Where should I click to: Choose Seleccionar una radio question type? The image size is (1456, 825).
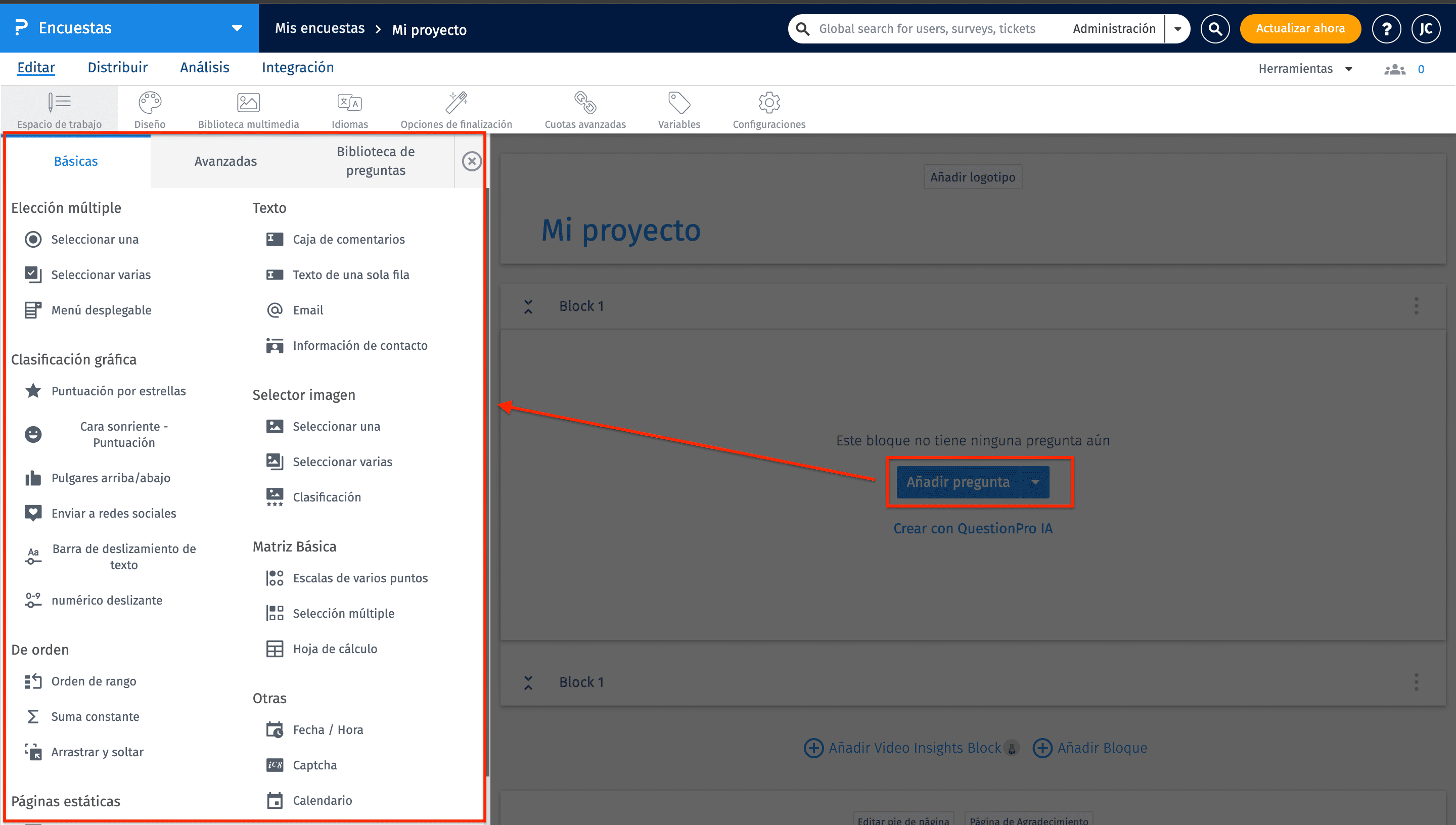tap(94, 239)
